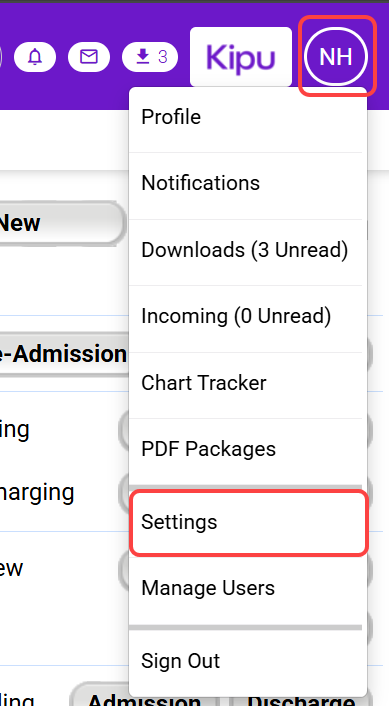389x706 pixels.
Task: Click the New button
Action: click(x=61, y=223)
